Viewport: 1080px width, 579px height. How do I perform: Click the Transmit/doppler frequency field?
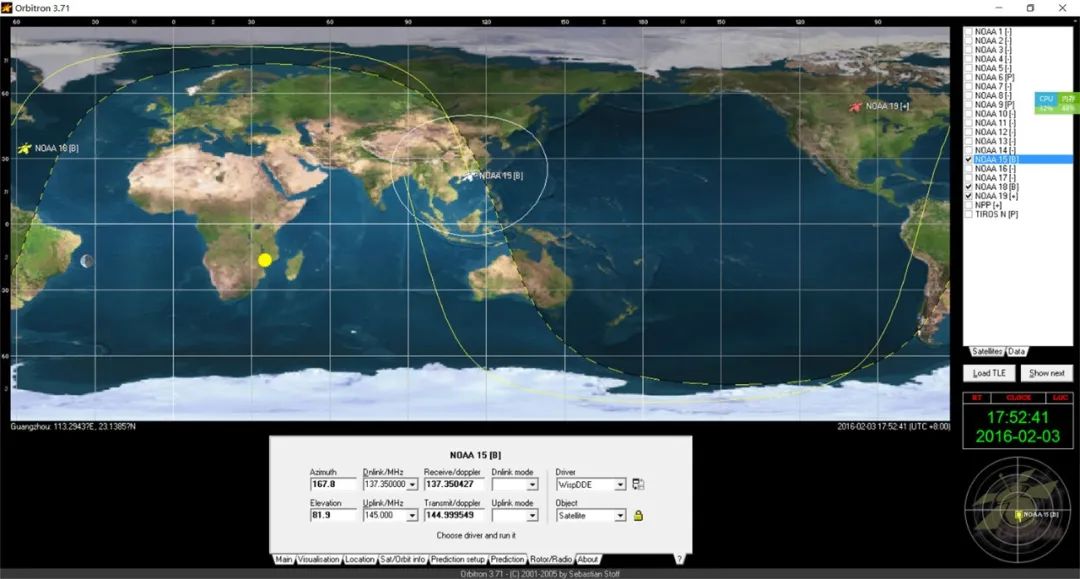click(x=455, y=515)
